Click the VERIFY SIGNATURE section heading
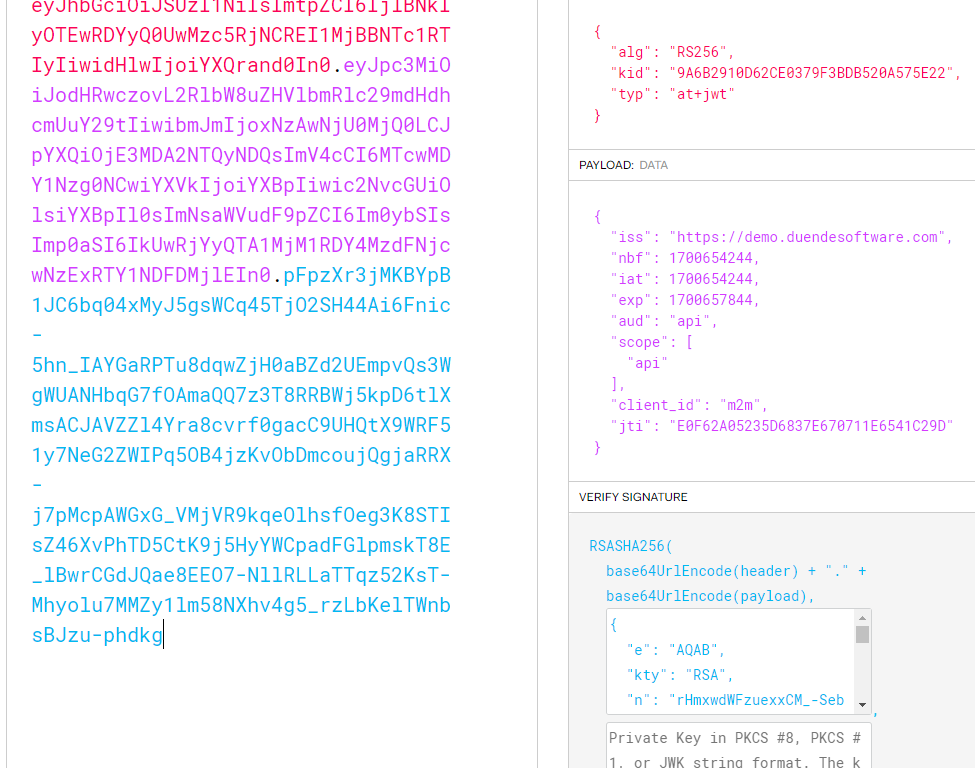 [x=633, y=497]
